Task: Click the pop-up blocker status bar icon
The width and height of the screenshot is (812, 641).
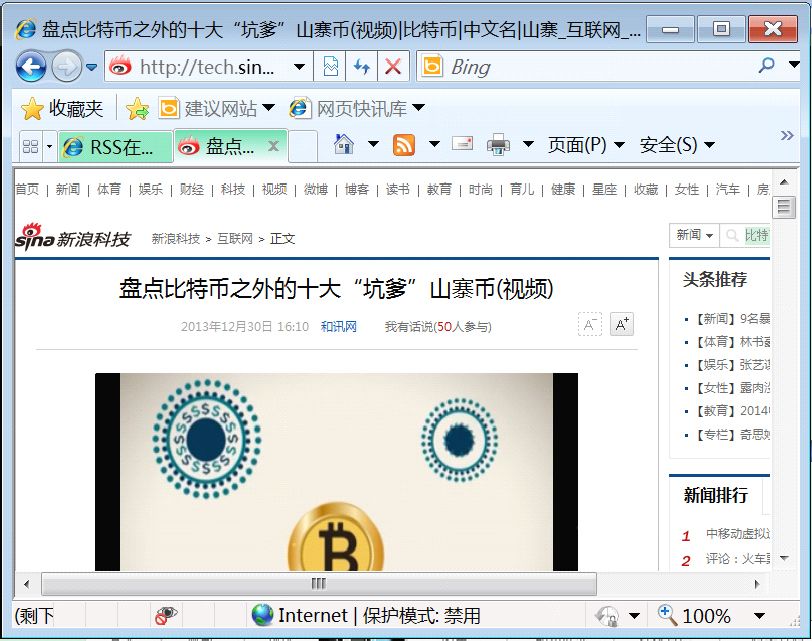Action: tap(166, 615)
